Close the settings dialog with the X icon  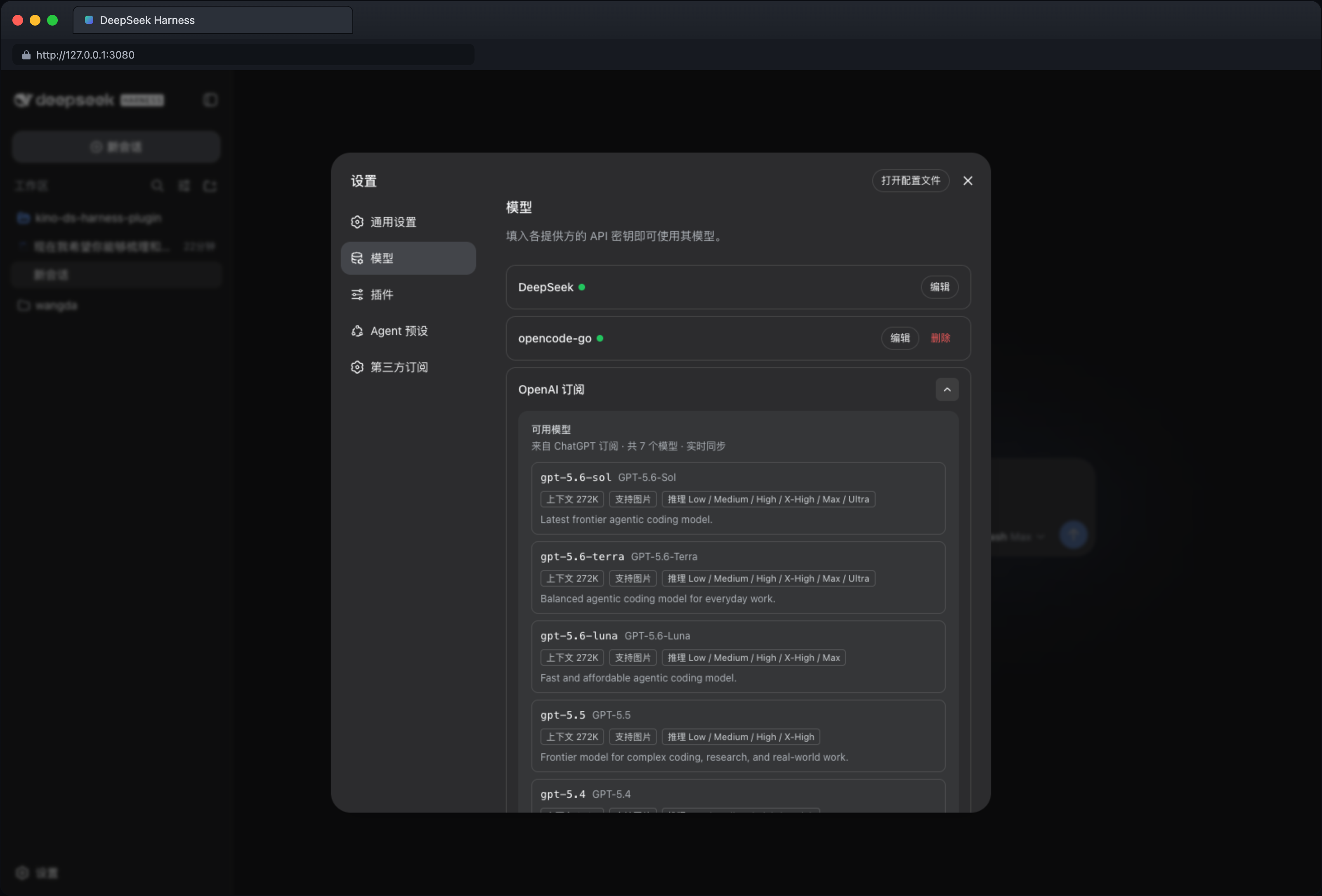(968, 181)
